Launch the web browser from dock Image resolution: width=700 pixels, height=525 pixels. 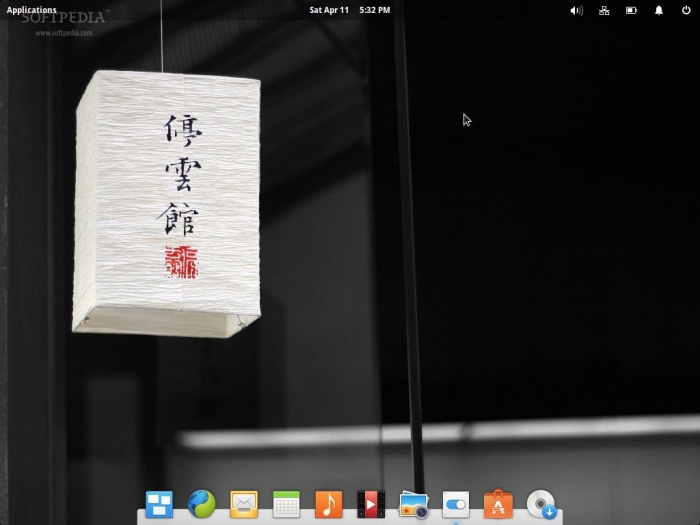coord(201,504)
